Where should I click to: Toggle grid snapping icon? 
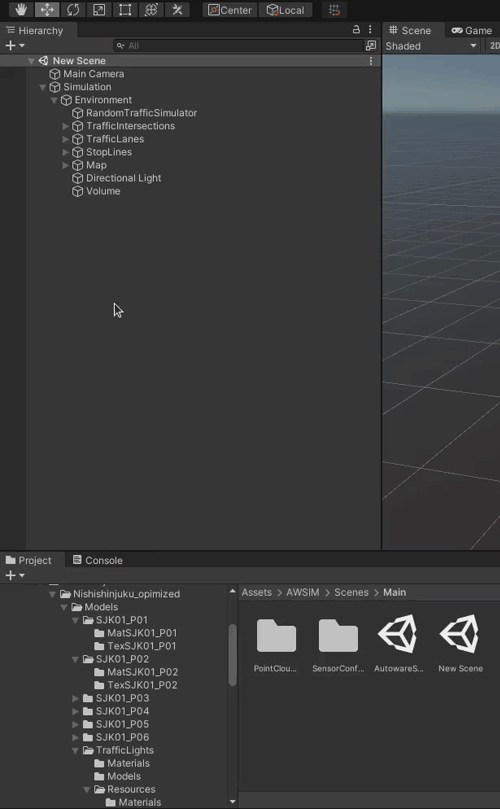click(334, 10)
